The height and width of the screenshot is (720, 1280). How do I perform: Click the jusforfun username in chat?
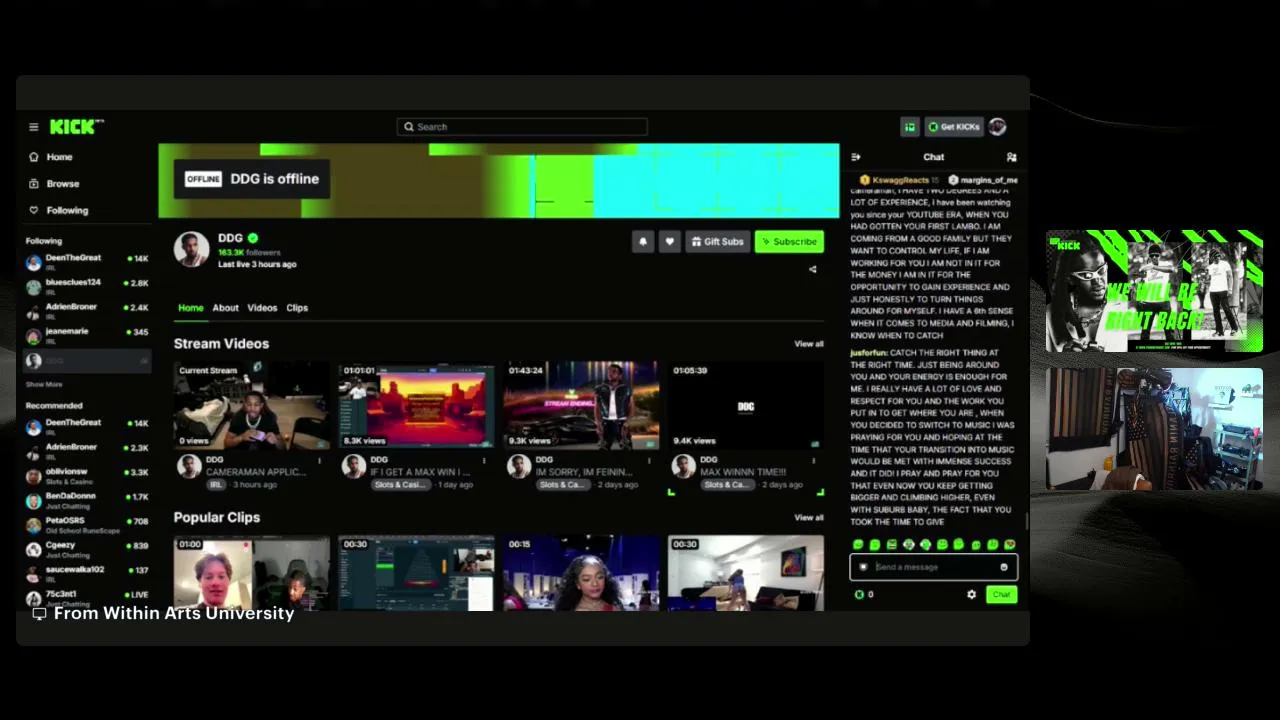pyautogui.click(x=868, y=353)
